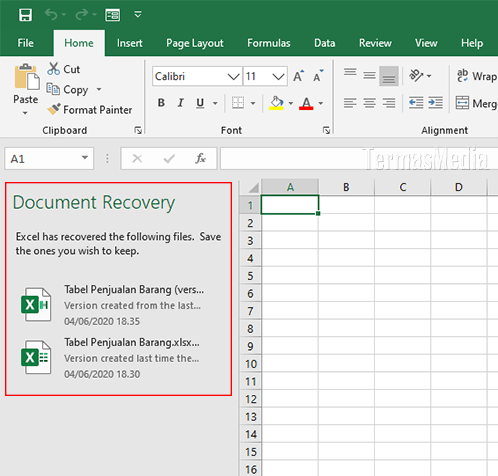Increase the cell indent

436,103
